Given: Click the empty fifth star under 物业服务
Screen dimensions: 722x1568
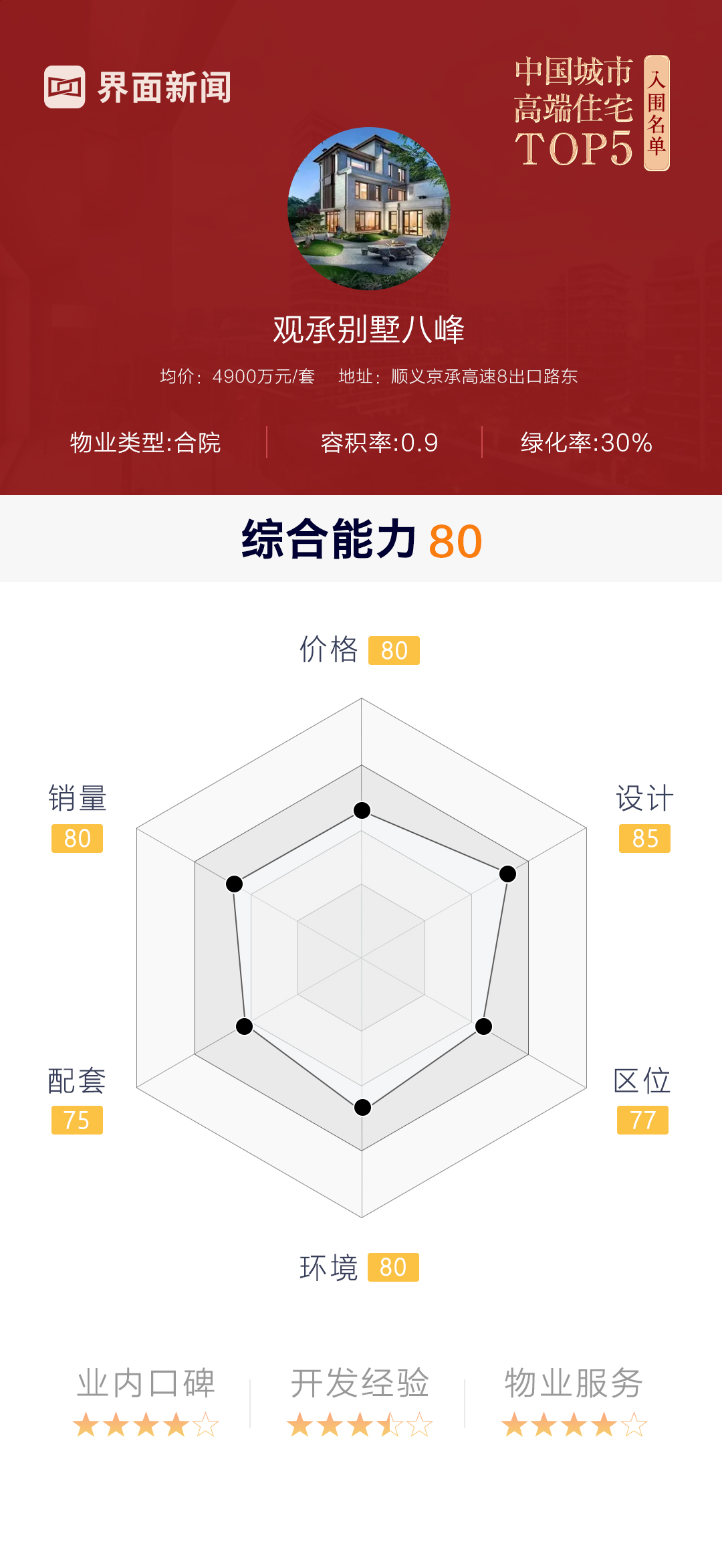Looking at the screenshot, I should point(634,1425).
